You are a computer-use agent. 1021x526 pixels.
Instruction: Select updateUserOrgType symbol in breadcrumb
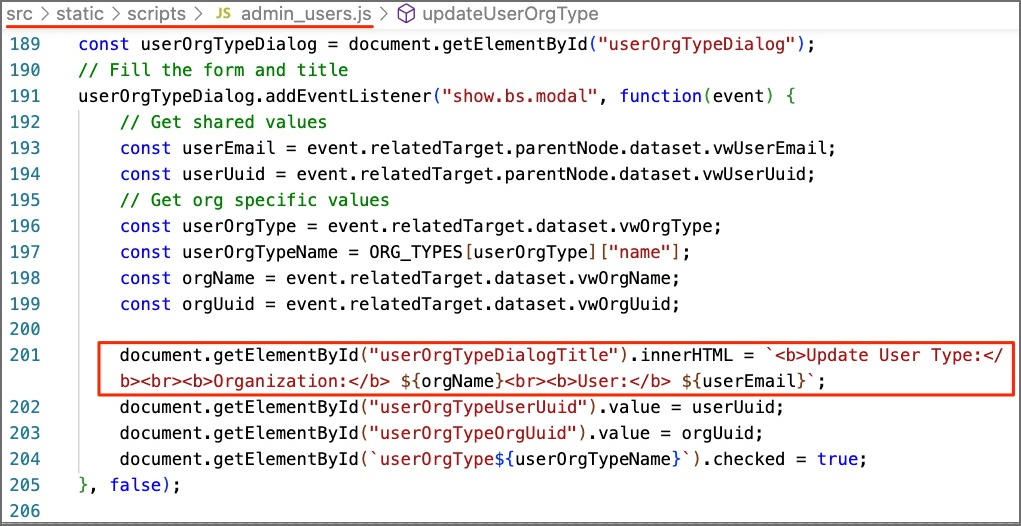(x=510, y=14)
